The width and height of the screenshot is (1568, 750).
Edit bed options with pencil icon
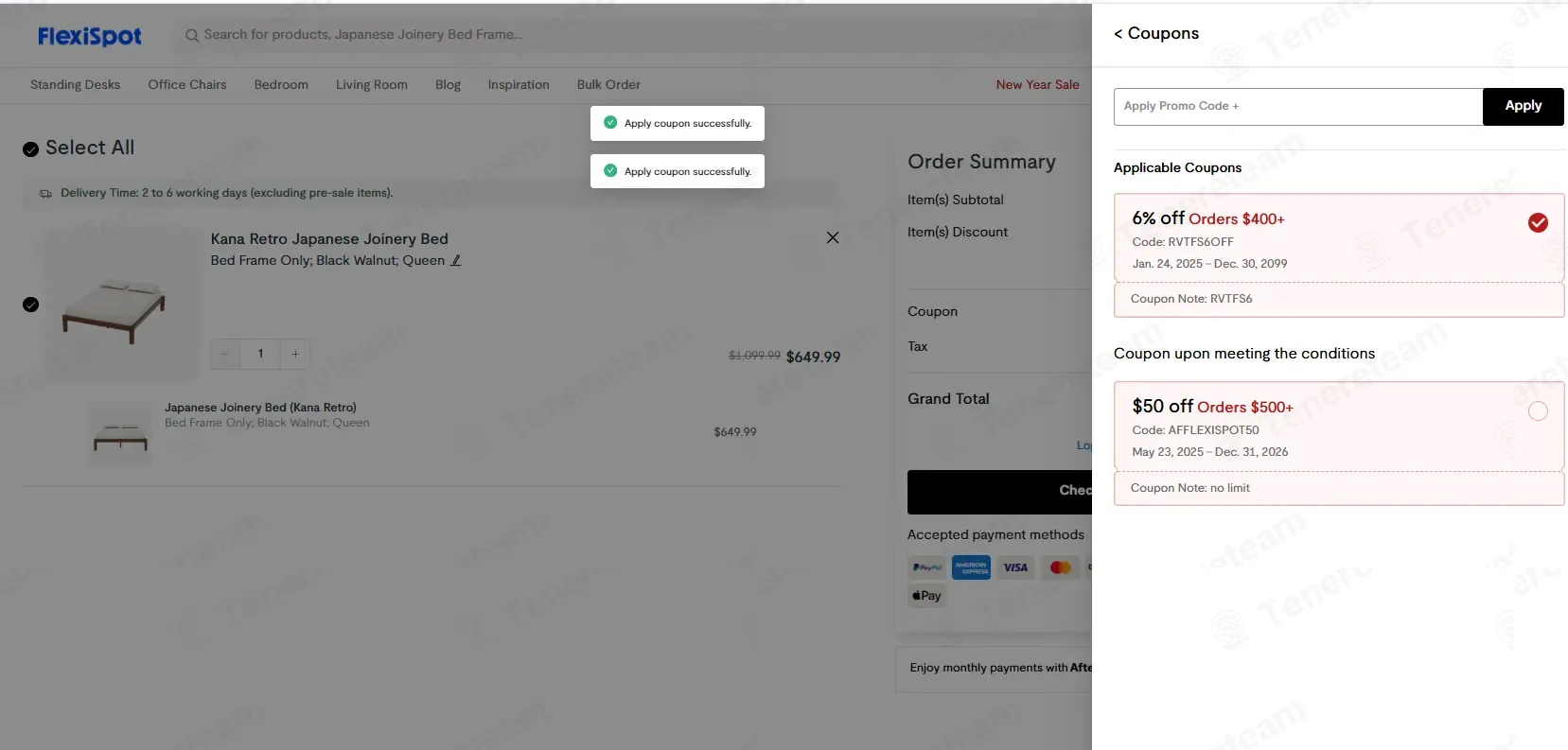[x=455, y=260]
